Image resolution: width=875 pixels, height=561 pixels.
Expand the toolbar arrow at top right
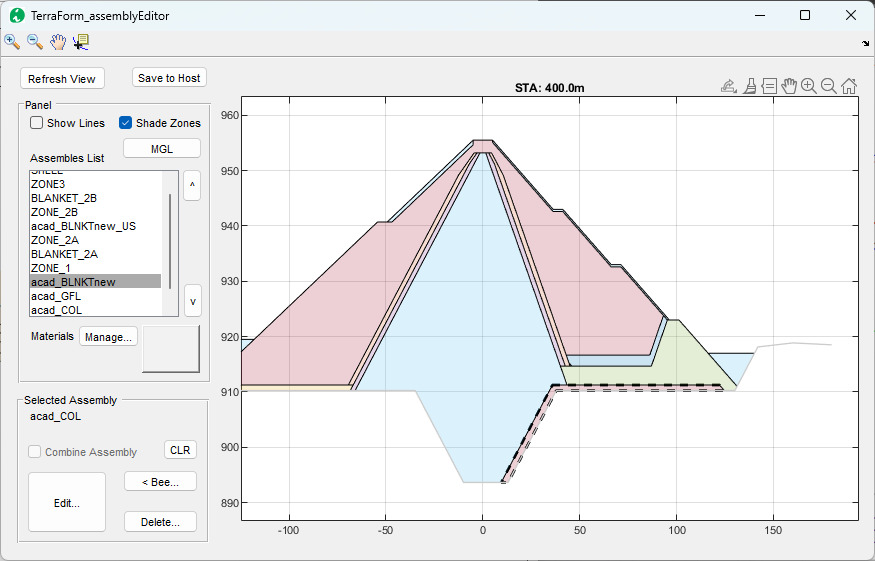coord(864,44)
